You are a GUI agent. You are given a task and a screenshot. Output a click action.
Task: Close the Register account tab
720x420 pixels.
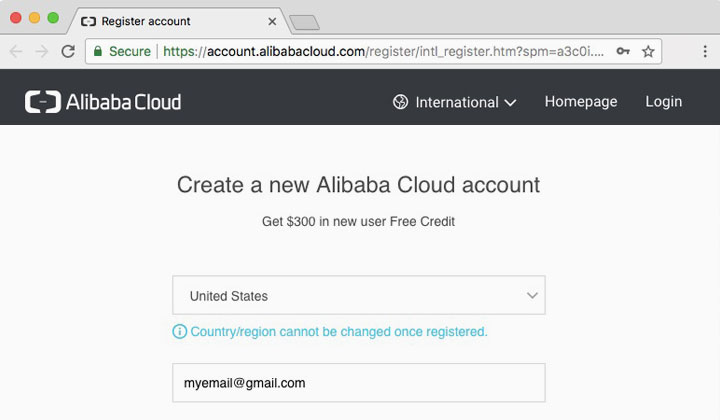272,22
